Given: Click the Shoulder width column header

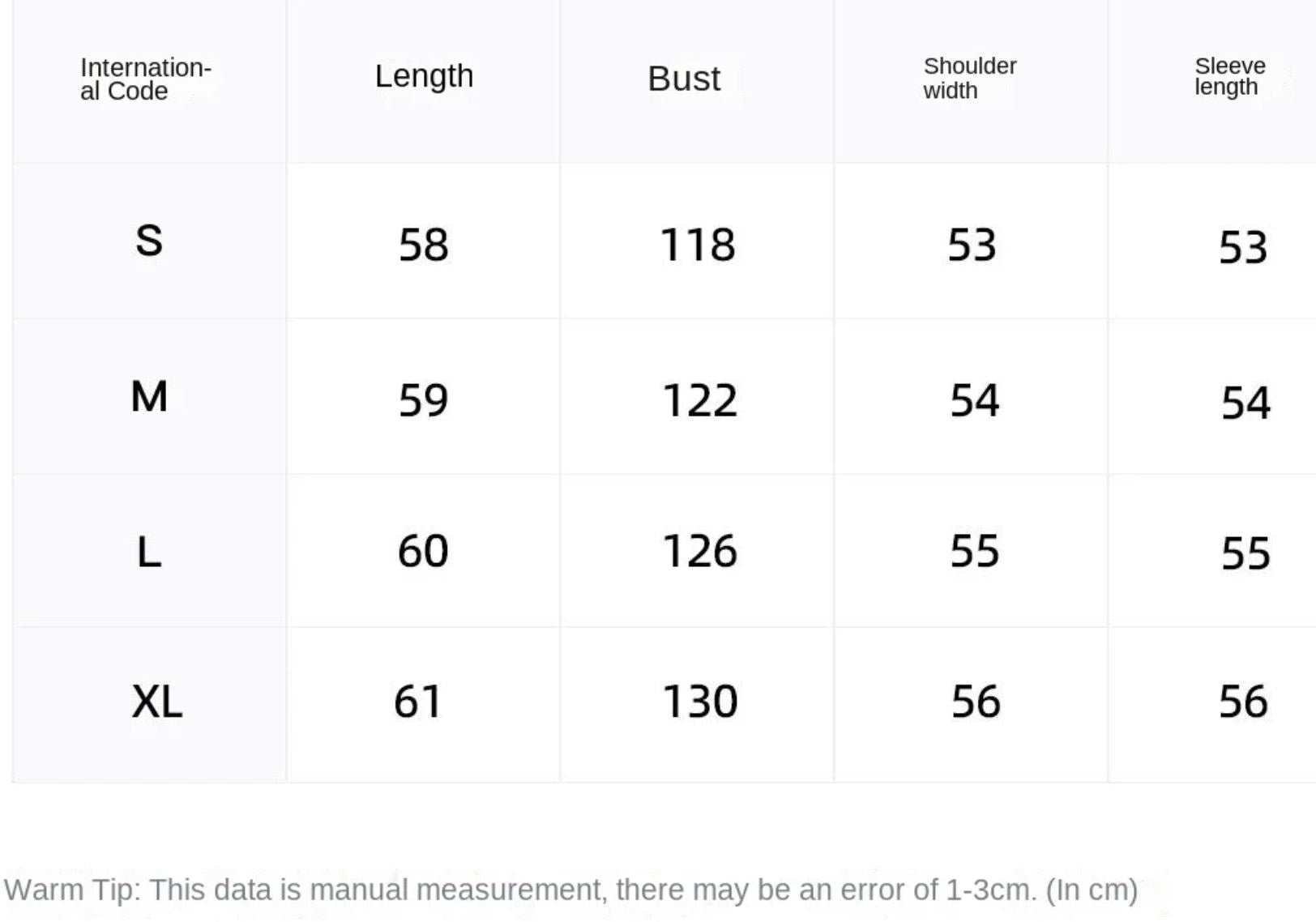Looking at the screenshot, I should [x=969, y=79].
